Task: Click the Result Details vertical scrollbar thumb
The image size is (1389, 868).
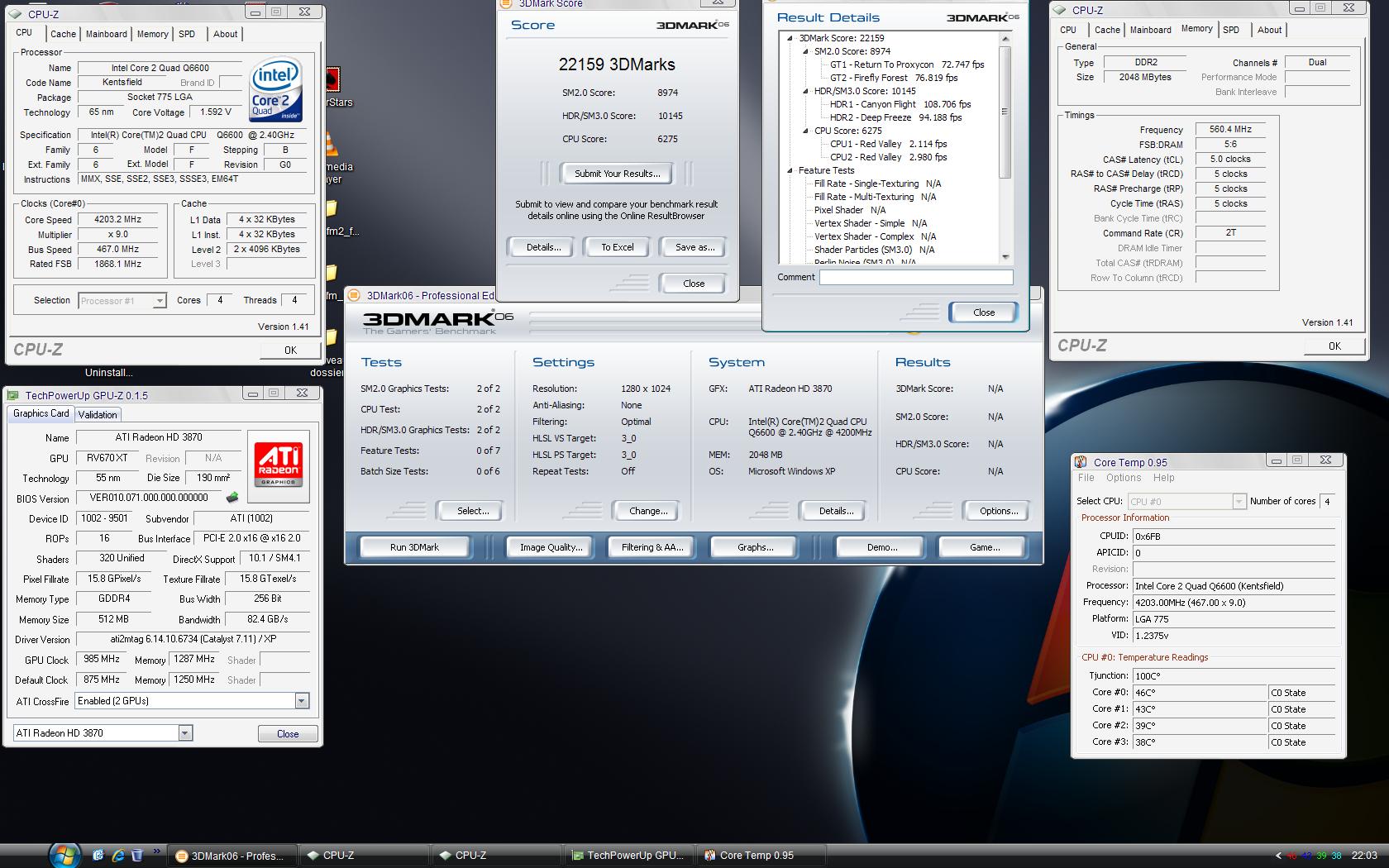Action: [x=1005, y=112]
